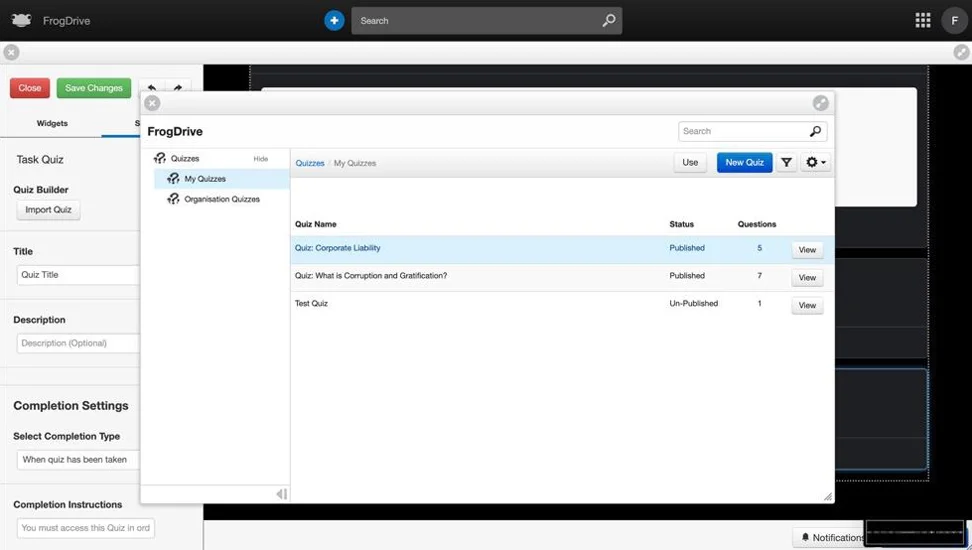View the Corporate Liability quiz
Viewport: 972px width, 550px height.
coord(807,250)
